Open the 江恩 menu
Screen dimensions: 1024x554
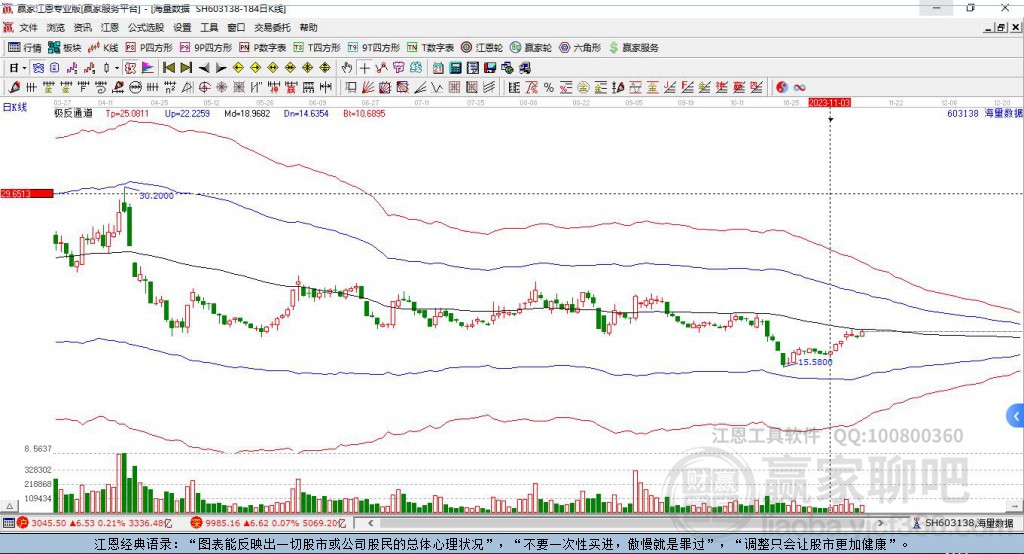[110, 27]
